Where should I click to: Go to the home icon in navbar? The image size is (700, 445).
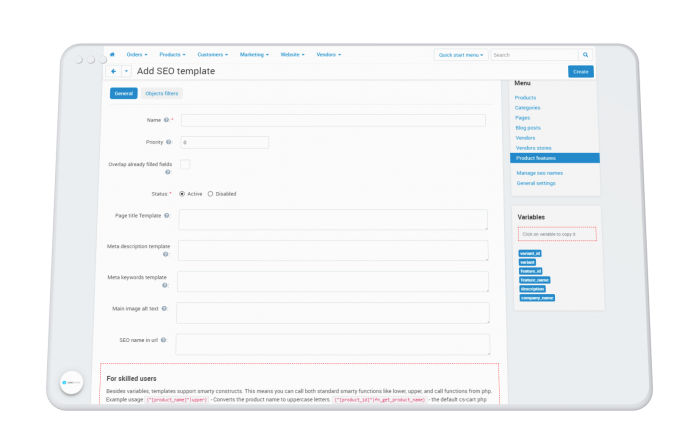click(112, 54)
